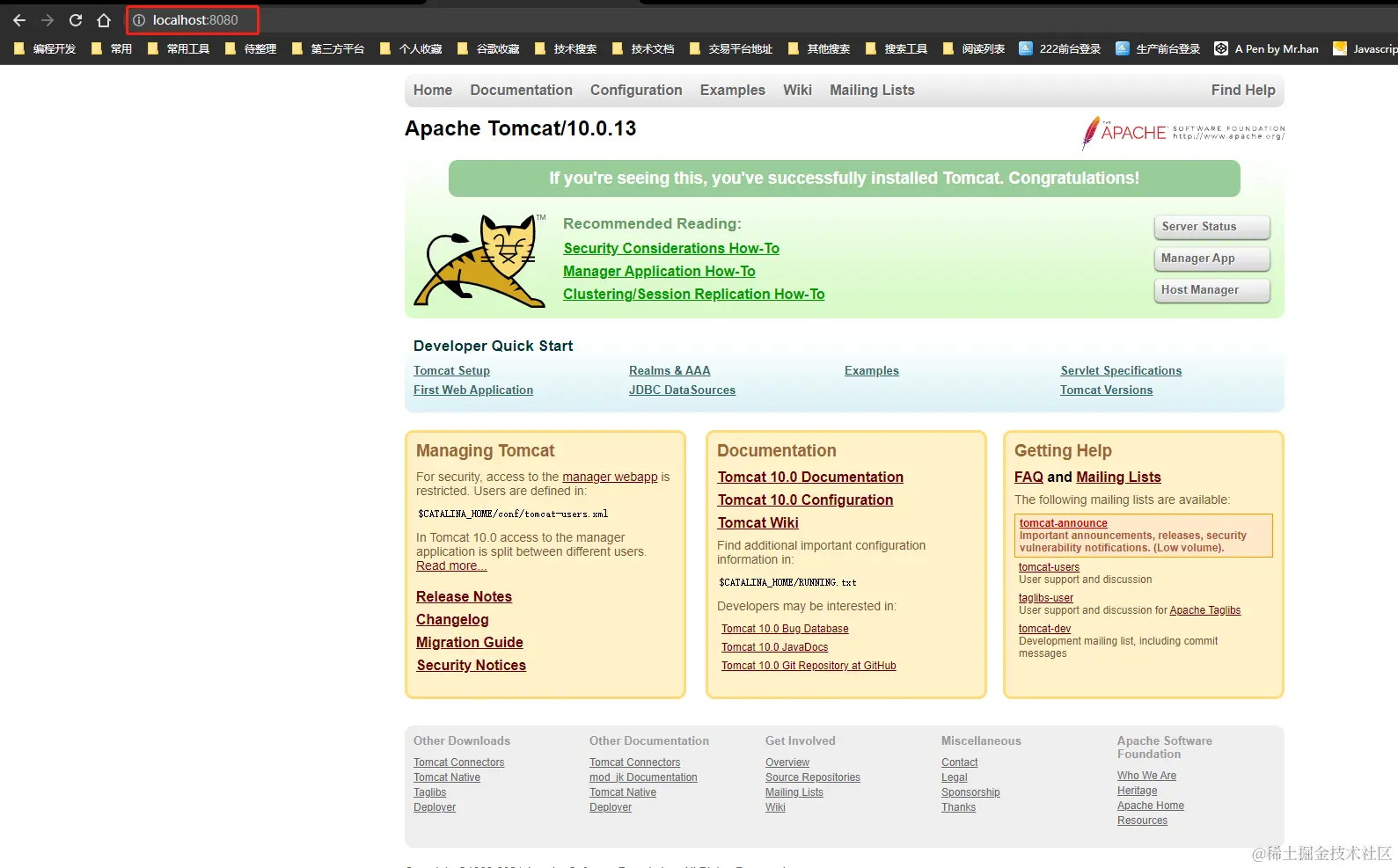Open the 谷歌收藏 bookmark folder
The width and height of the screenshot is (1398, 868).
[488, 49]
